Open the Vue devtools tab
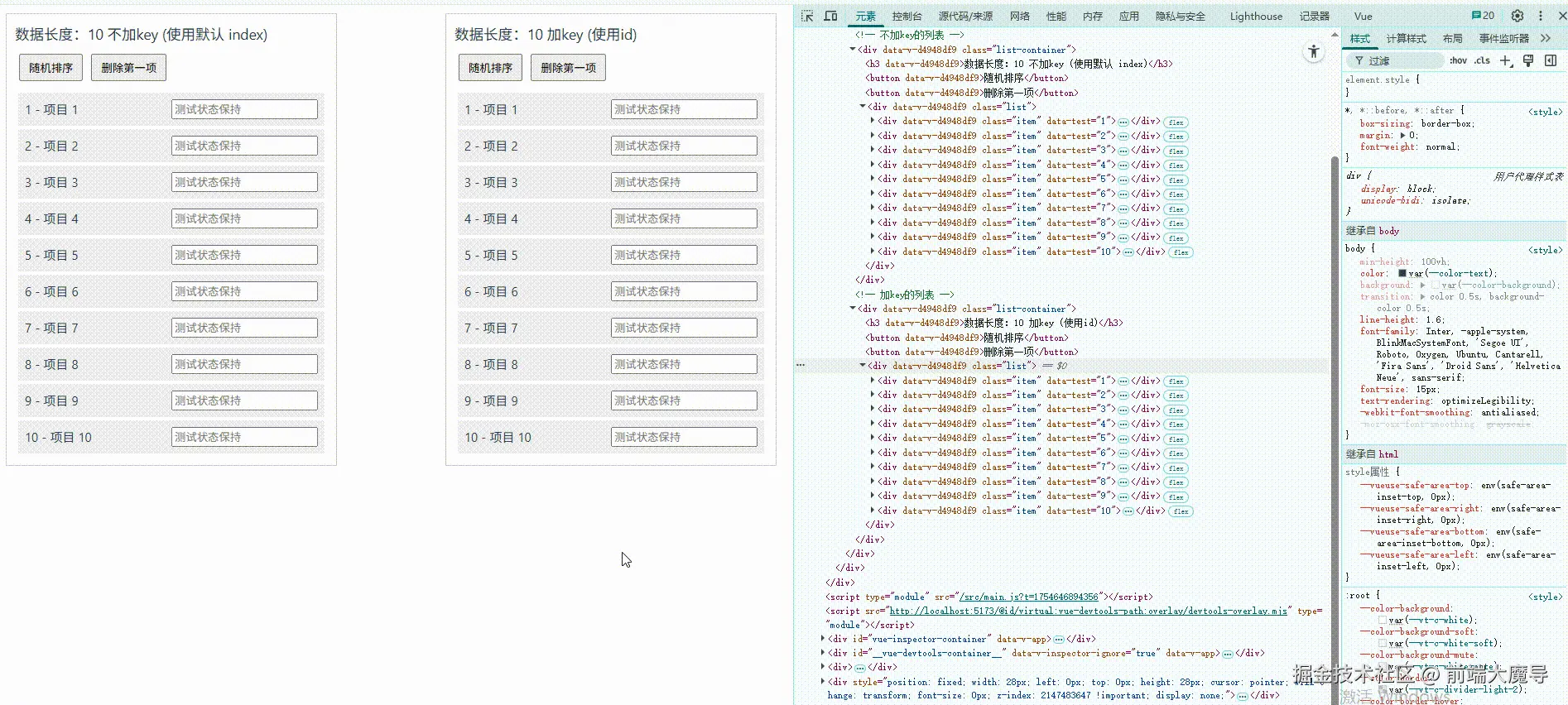Viewport: 1568px width, 705px height. pyautogui.click(x=1363, y=16)
